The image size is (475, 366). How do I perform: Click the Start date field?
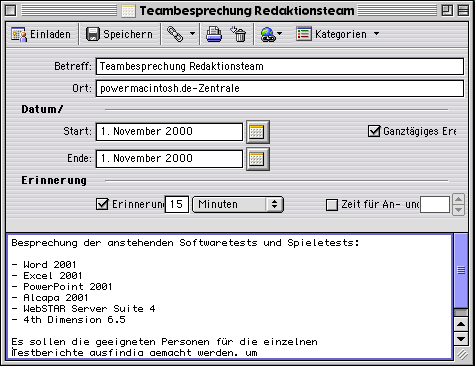(169, 131)
